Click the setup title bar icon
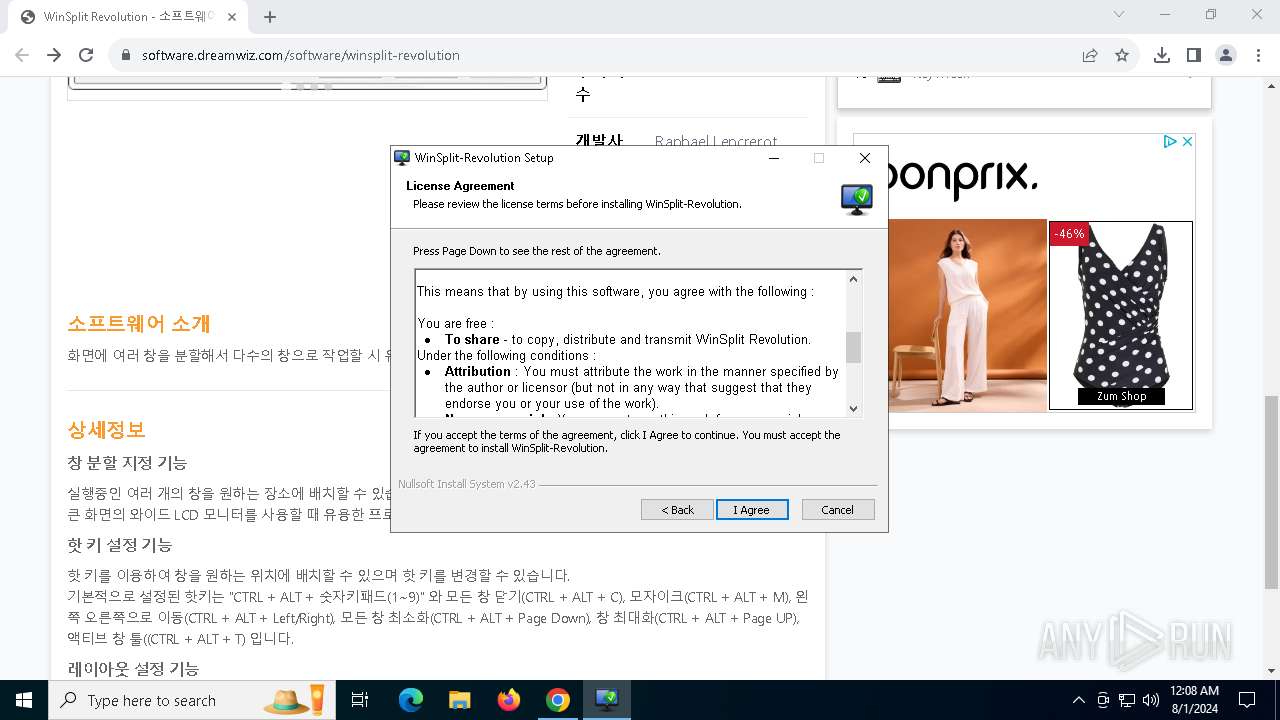This screenshot has width=1280, height=720. 402,158
